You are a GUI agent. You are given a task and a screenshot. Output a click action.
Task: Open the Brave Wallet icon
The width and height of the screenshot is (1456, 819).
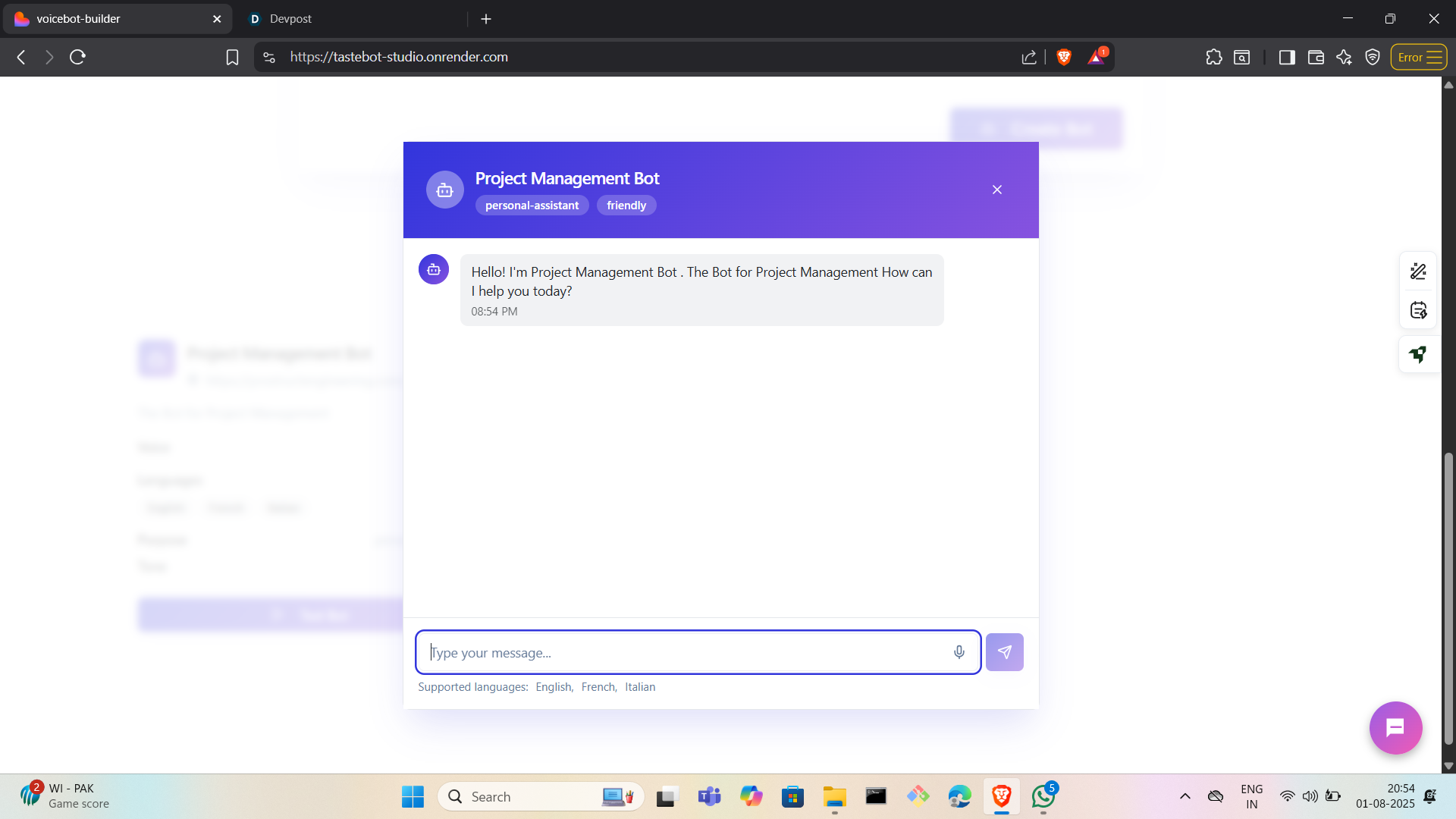(1315, 57)
